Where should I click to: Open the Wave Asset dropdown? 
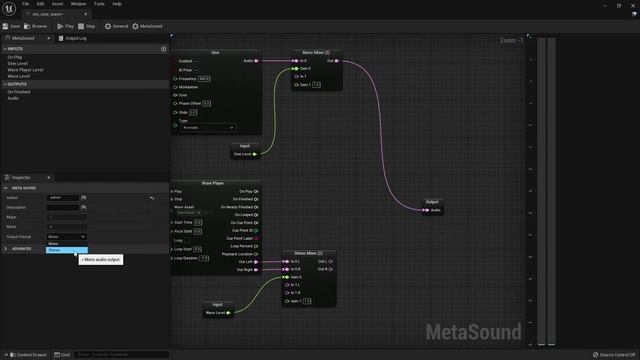tap(189, 213)
